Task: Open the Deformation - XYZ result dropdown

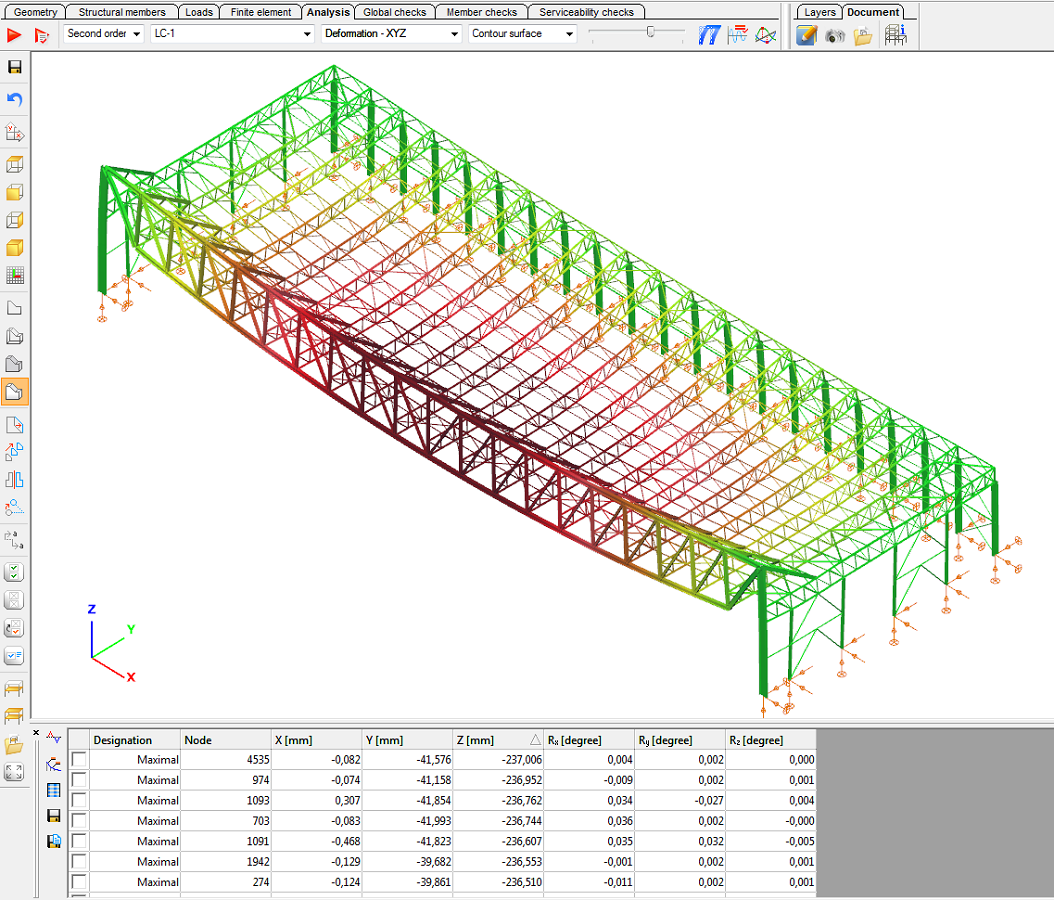Action: click(x=391, y=34)
